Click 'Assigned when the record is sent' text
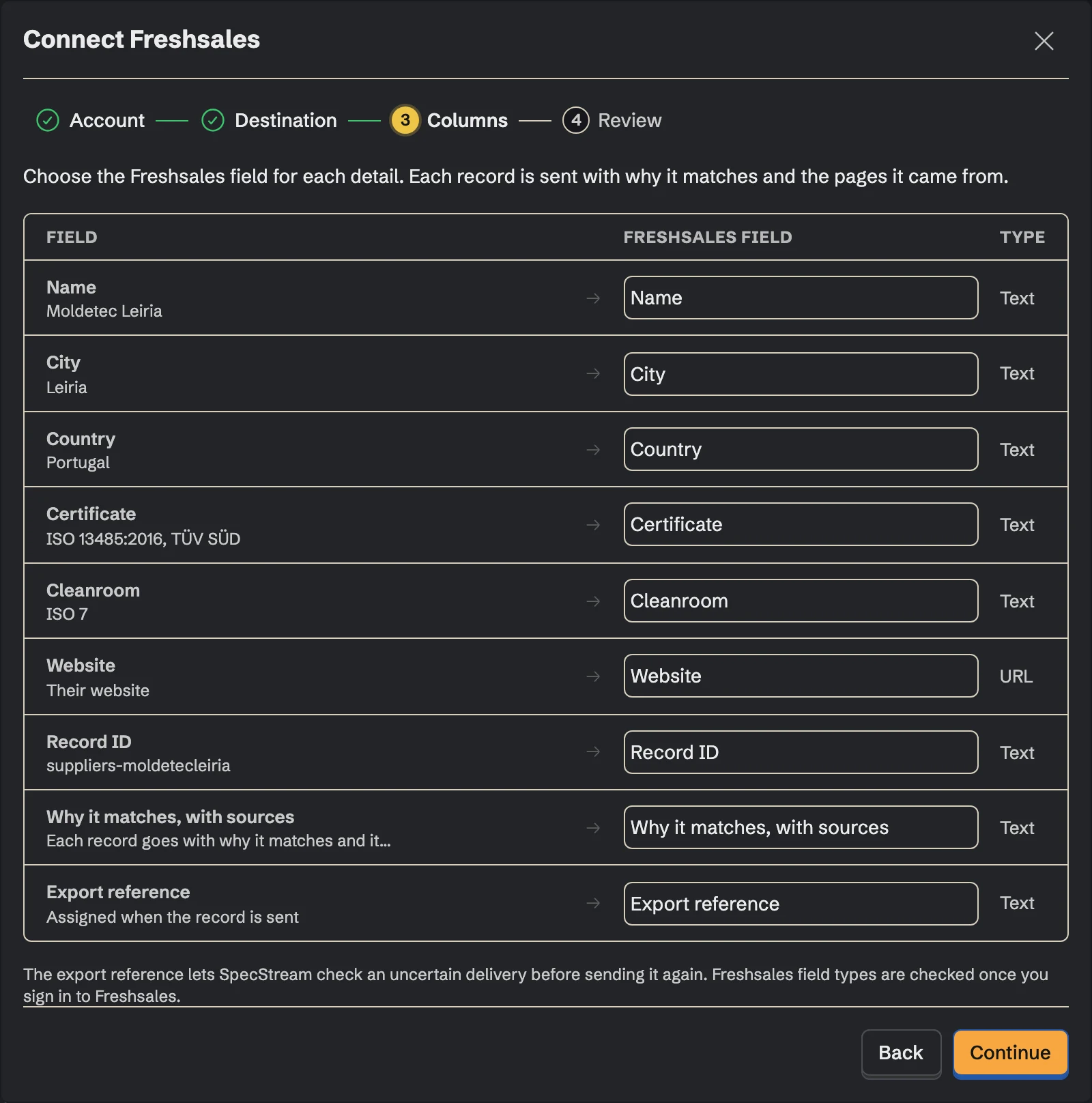1092x1103 pixels. point(173,917)
